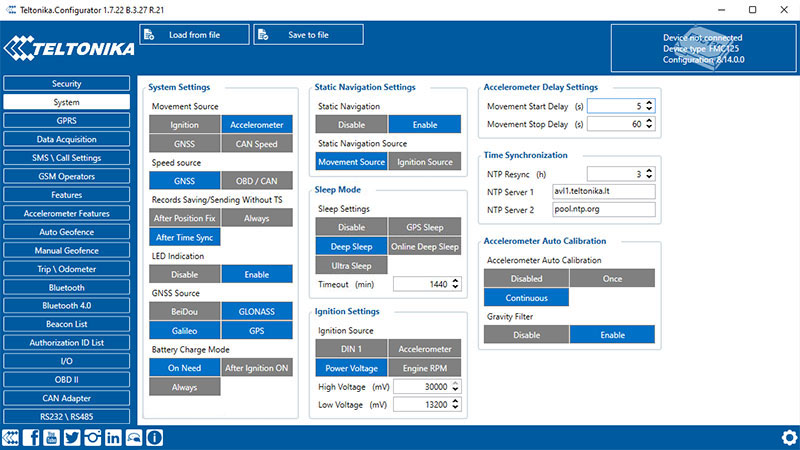Increase the Movement Start Delay value

[x=649, y=102]
